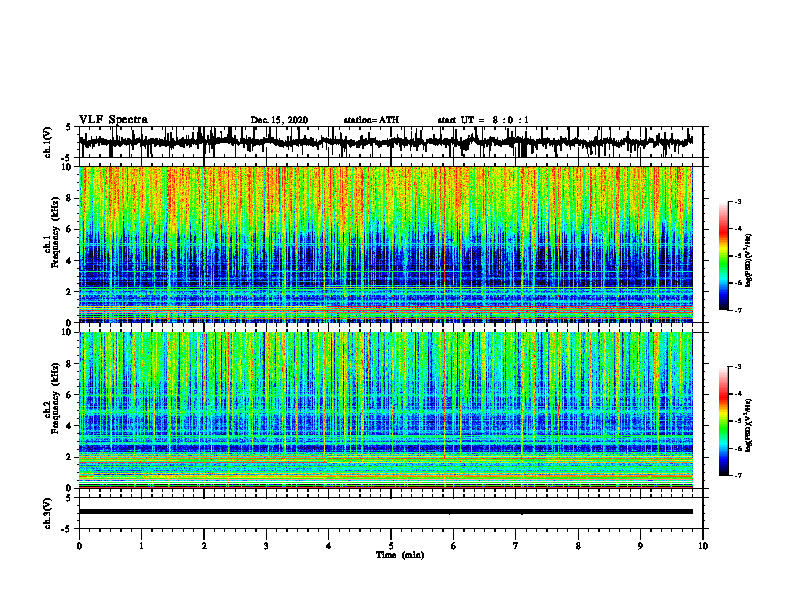Screen dimensions: 792x612
Task: Click the "ch.1(V)" waveform axis label
Action: click(48, 142)
